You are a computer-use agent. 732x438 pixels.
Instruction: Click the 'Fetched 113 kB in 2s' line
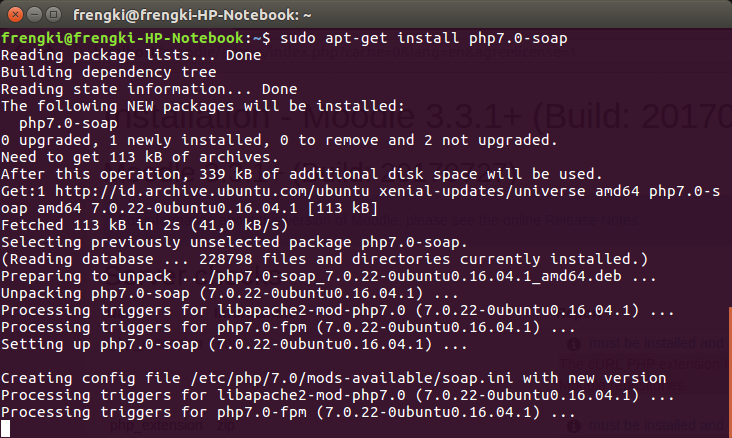pos(139,225)
